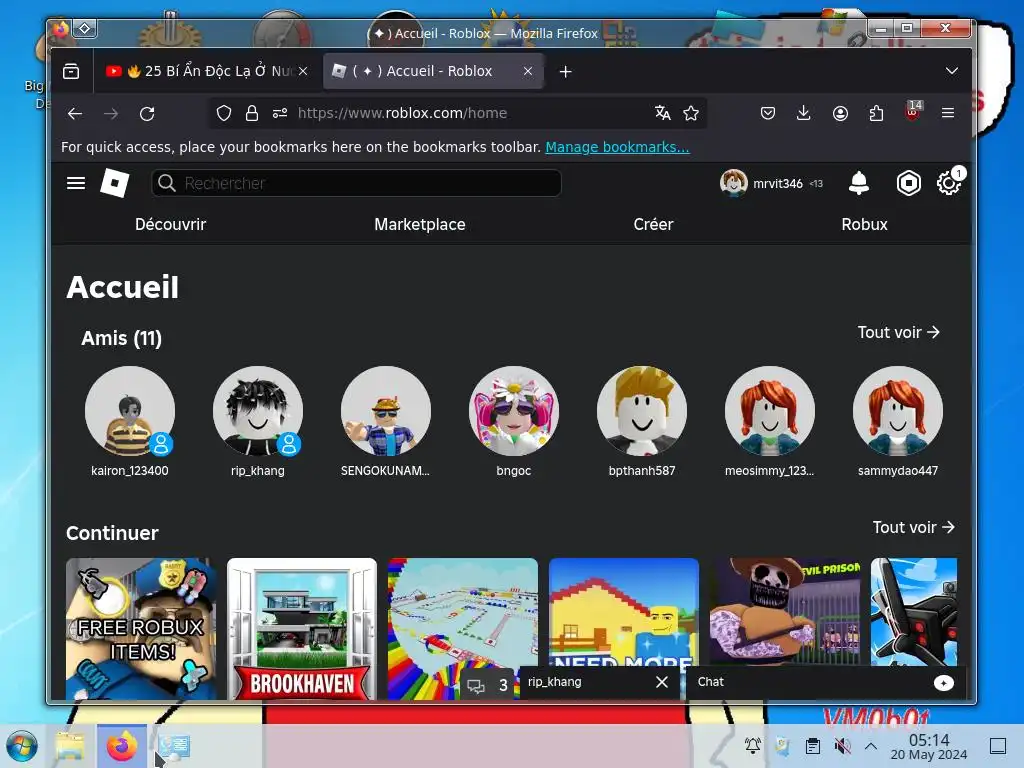This screenshot has width=1024, height=768.
Task: Close the Accueil - Roblox tab
Action: [x=528, y=71]
